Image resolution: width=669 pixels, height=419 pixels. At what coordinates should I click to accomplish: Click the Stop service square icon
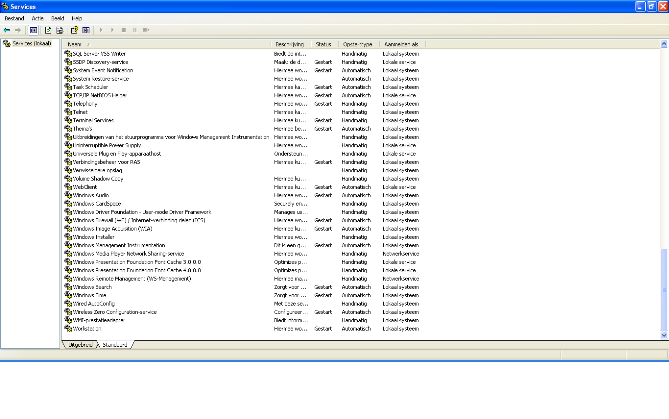tap(124, 30)
